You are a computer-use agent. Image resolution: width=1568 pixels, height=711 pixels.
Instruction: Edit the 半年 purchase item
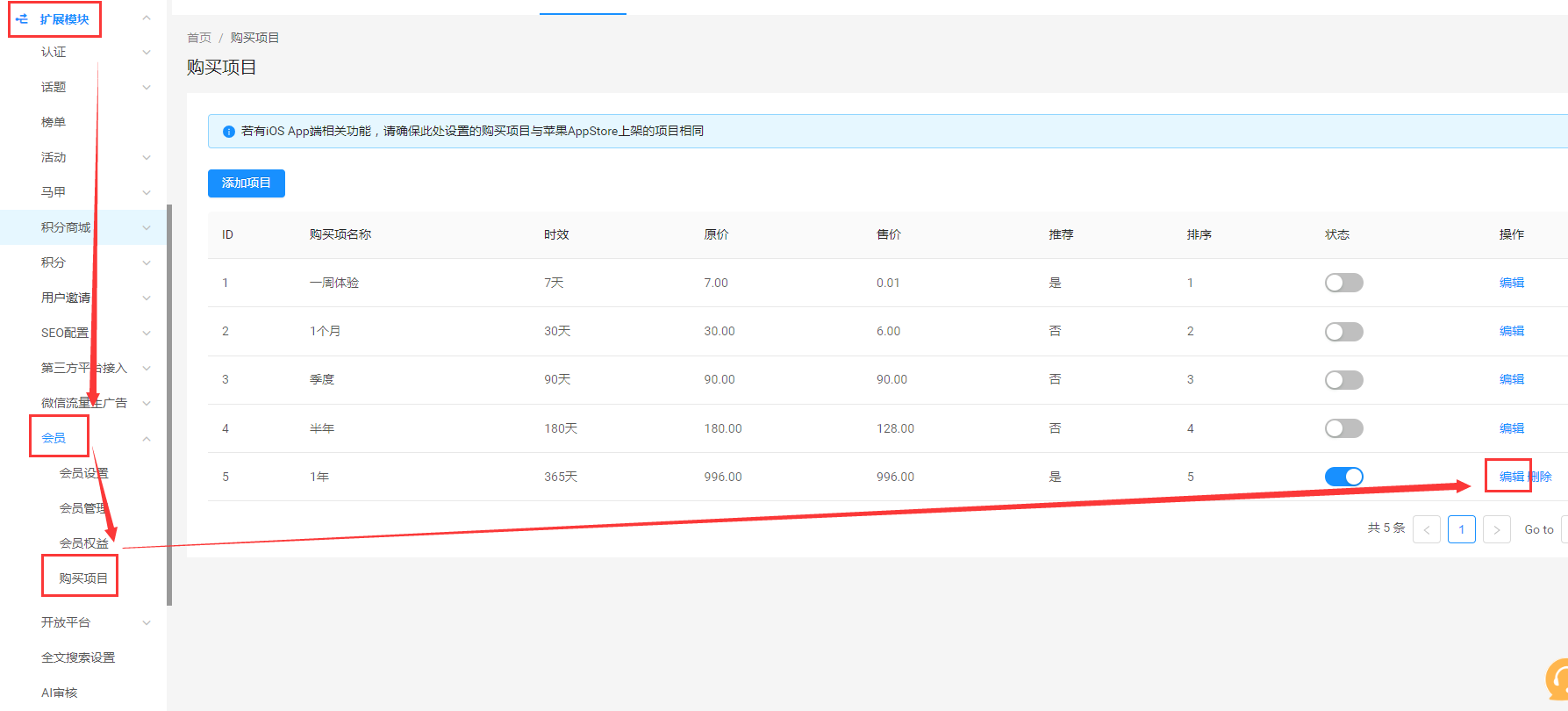click(1512, 428)
